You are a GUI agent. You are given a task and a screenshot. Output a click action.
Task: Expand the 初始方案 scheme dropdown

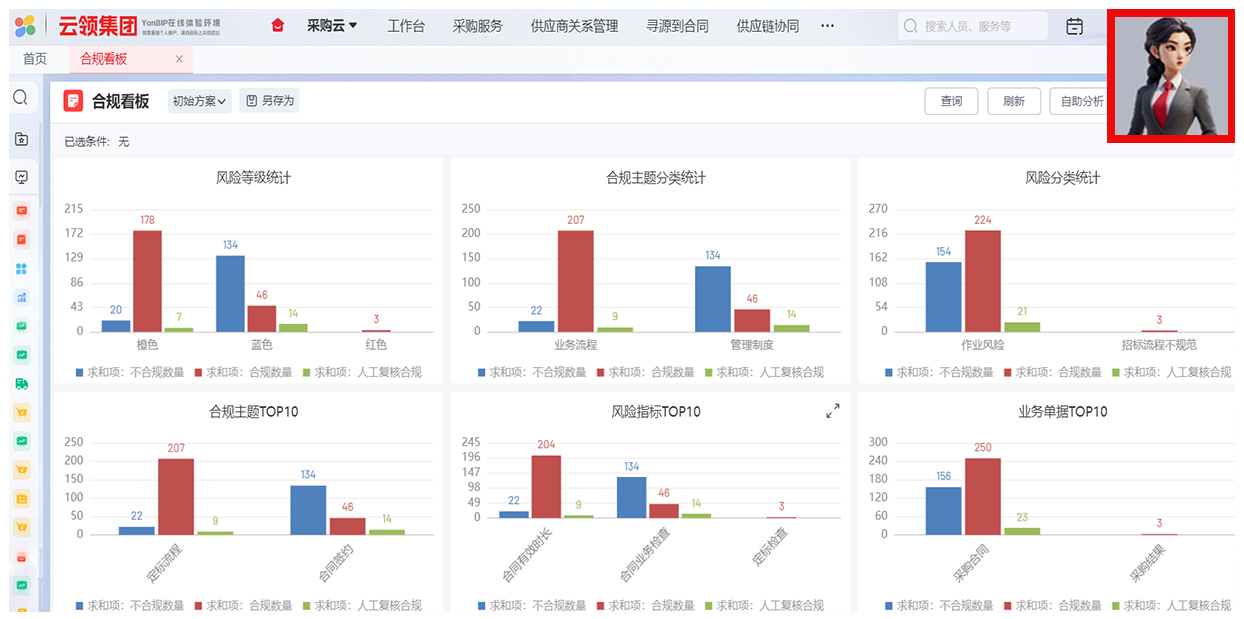(x=200, y=101)
